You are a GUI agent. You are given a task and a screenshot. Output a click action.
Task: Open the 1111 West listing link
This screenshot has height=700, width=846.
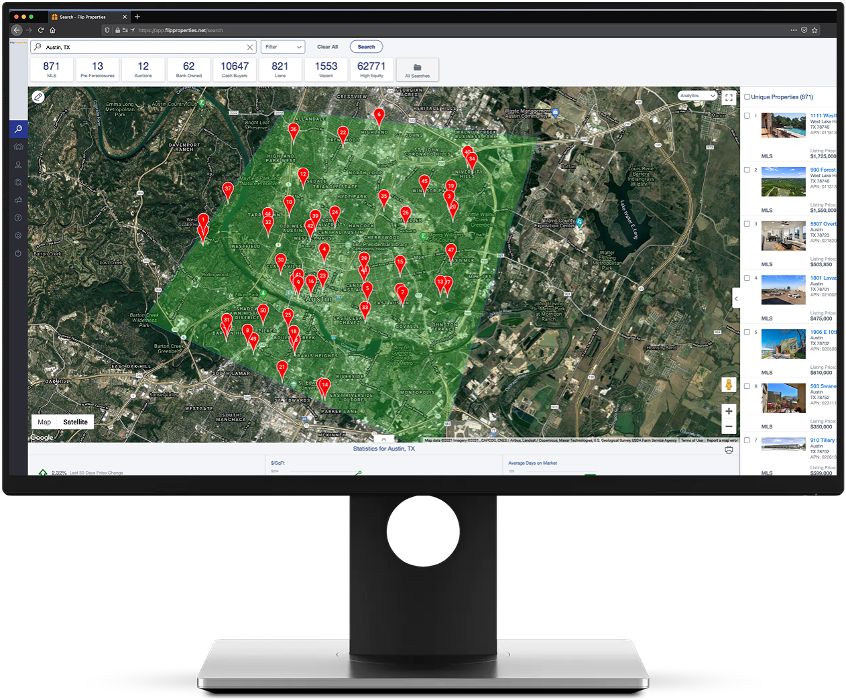coord(823,115)
